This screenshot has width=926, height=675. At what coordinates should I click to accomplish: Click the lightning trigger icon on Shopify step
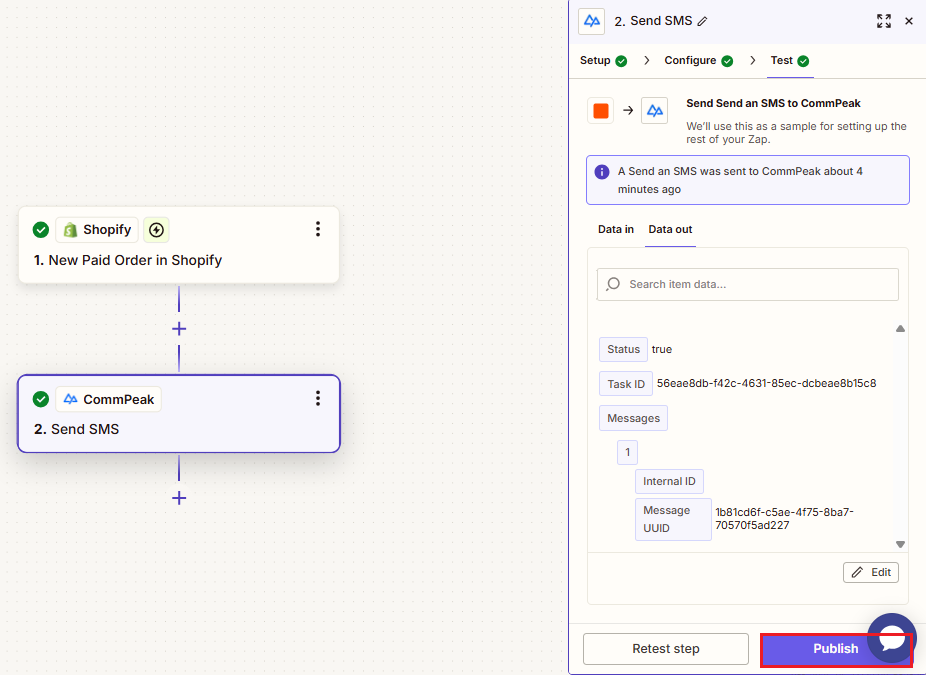(156, 230)
